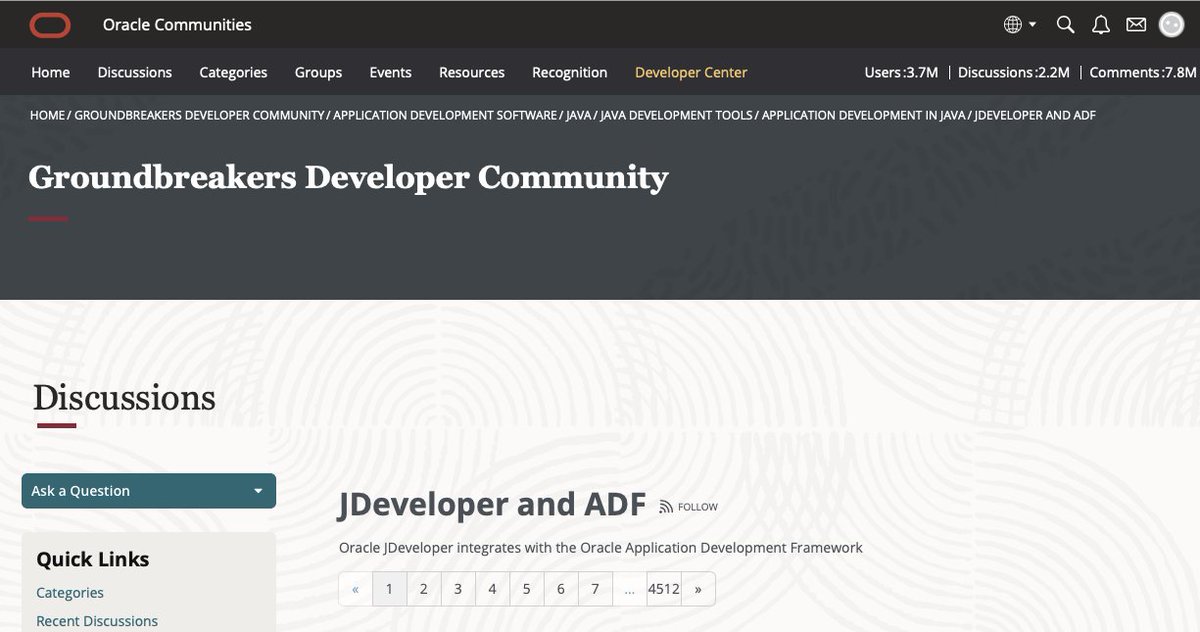Open the inbox envelope icon
Viewport: 1200px width, 632px height.
1135,24
